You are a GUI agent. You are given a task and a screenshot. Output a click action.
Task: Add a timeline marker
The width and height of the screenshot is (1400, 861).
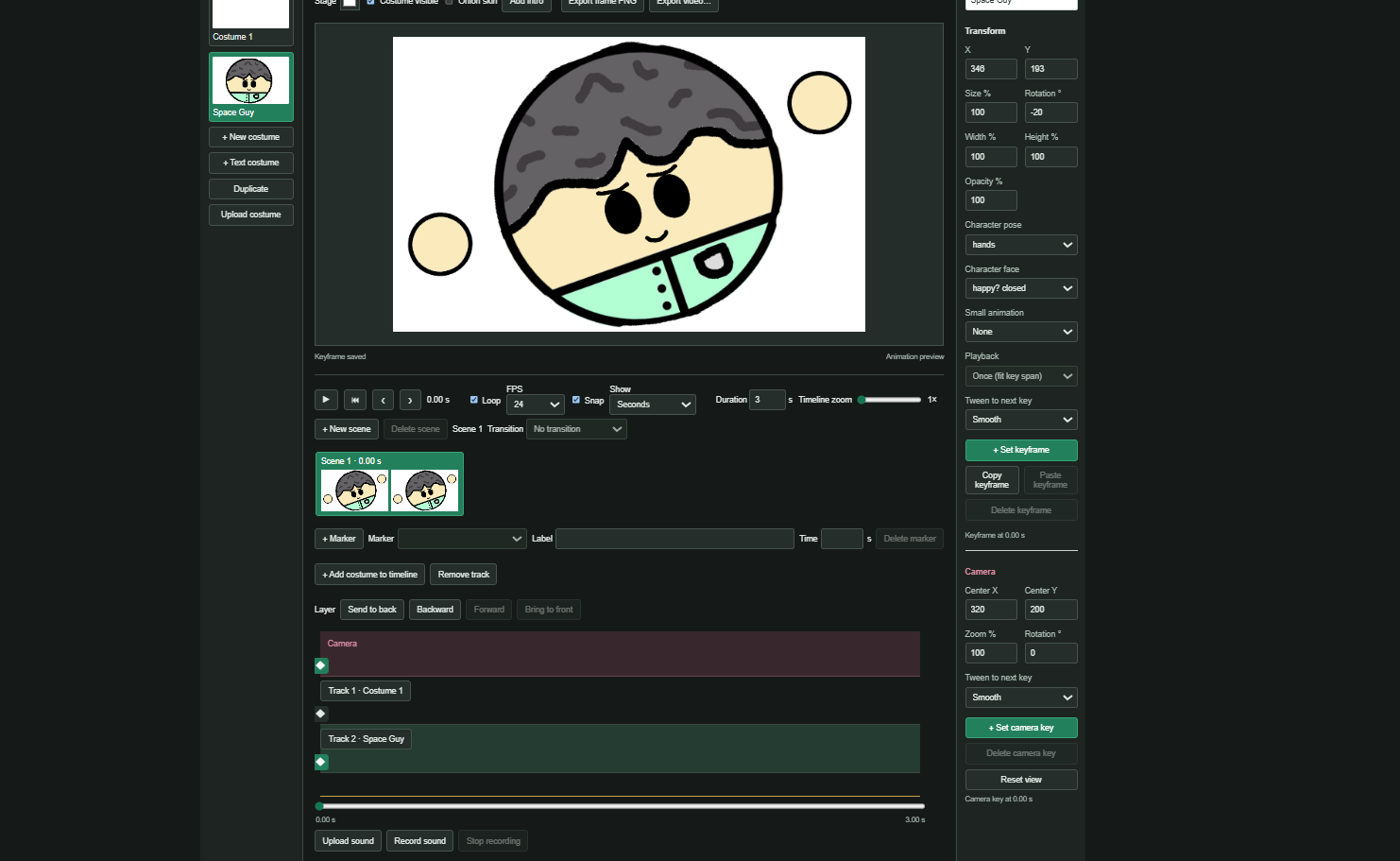point(339,539)
